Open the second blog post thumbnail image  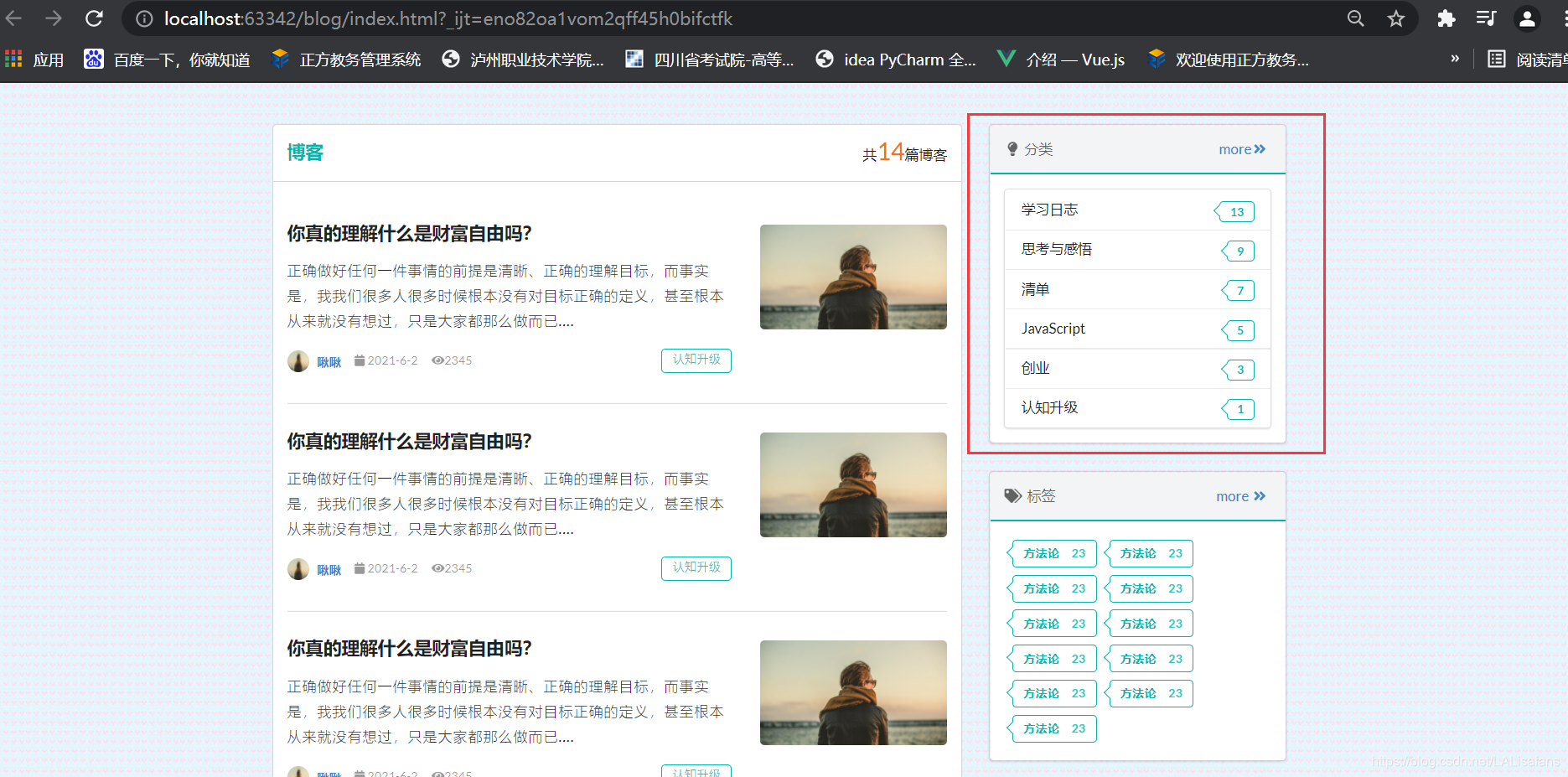pos(853,484)
